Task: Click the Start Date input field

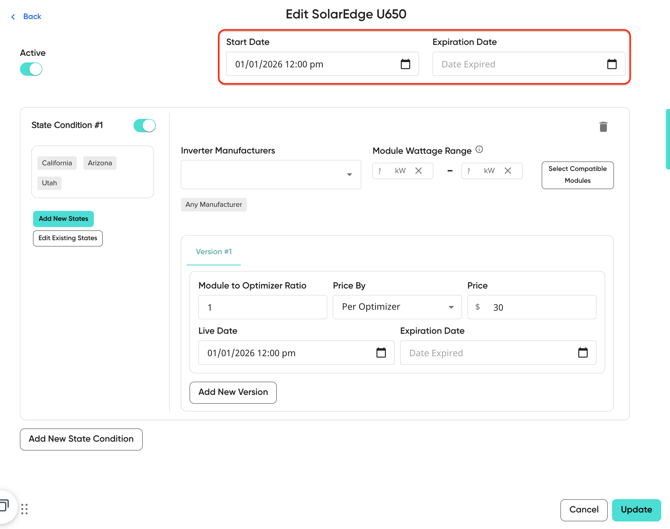Action: [322, 64]
